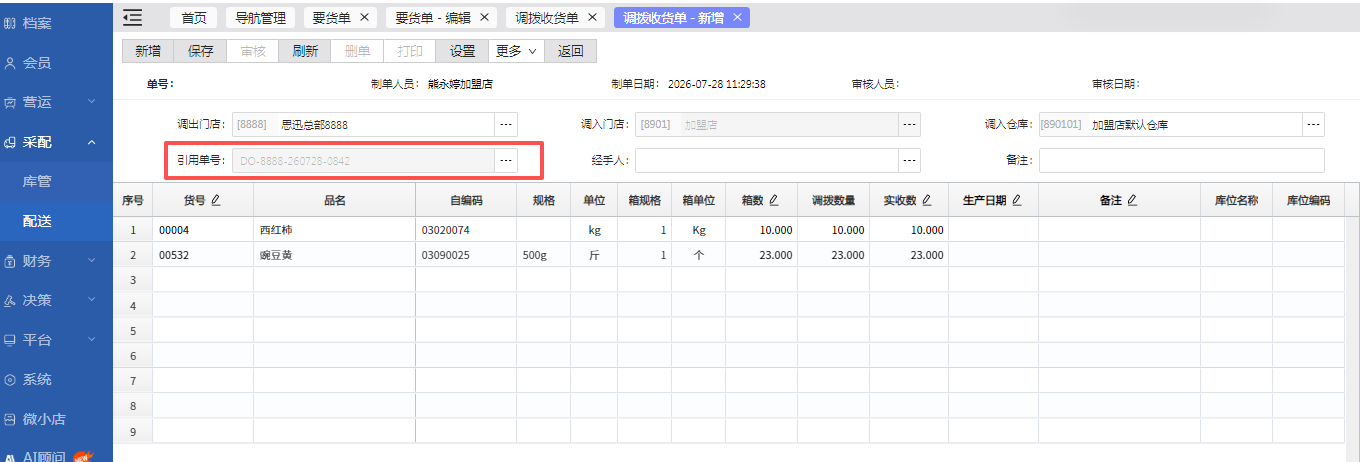Screen dimensions: 1360x462
Task: Switch to the 导航管理 tab
Action: tap(260, 18)
